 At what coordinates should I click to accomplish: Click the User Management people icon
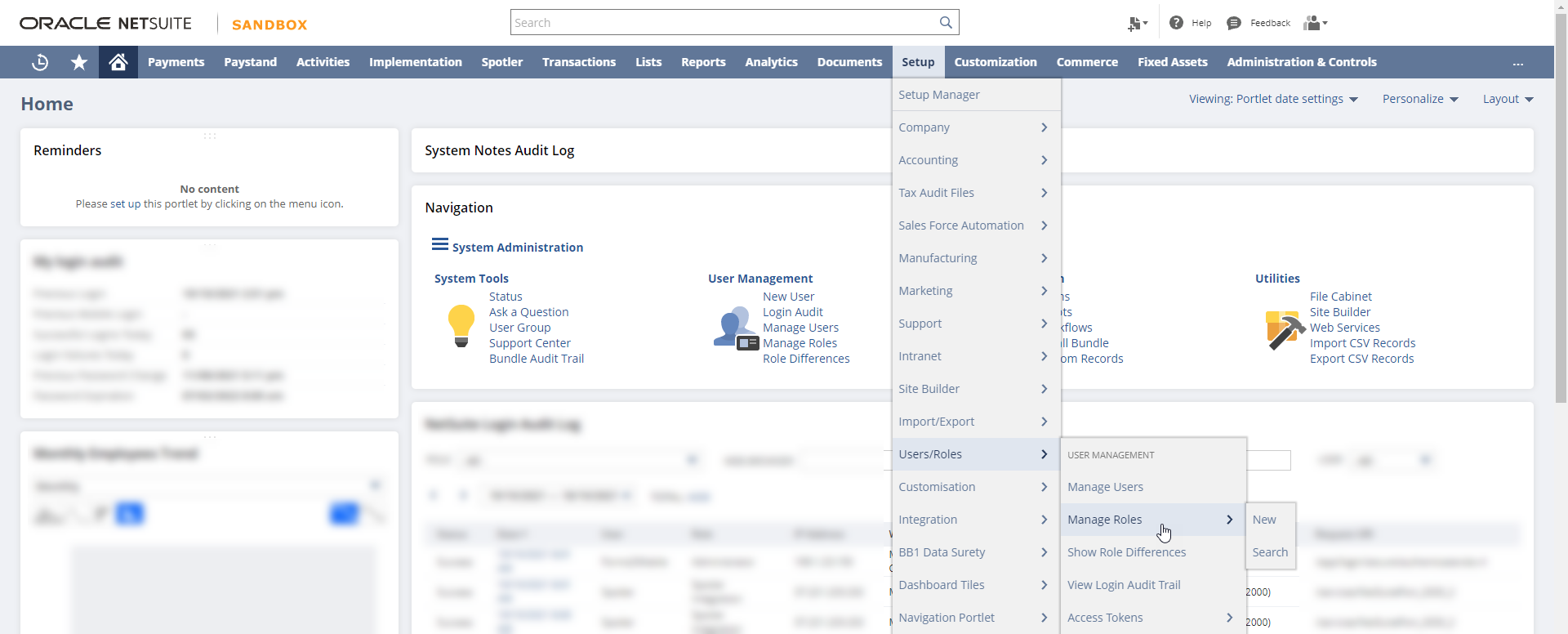click(x=736, y=328)
